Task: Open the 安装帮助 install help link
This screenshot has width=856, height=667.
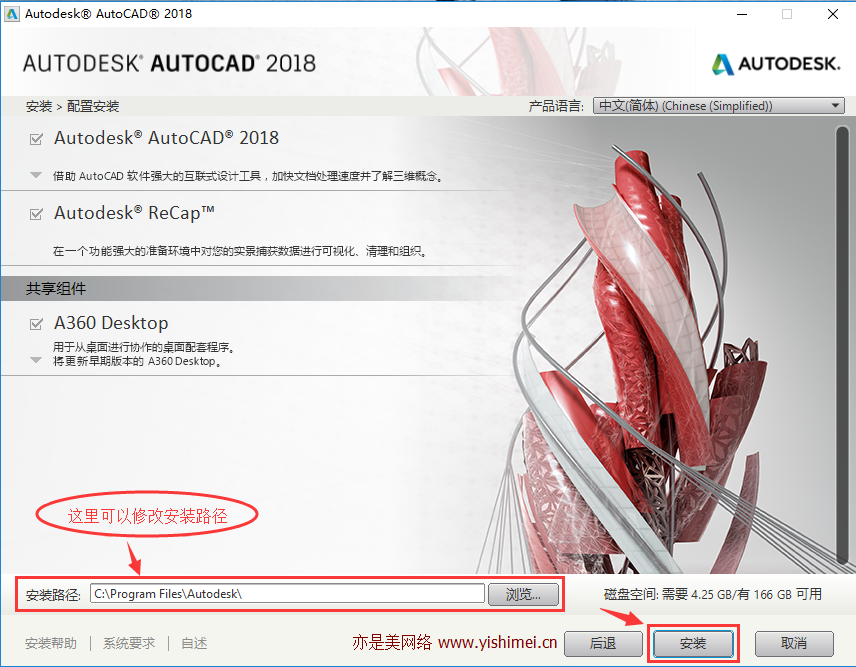Action: point(51,644)
